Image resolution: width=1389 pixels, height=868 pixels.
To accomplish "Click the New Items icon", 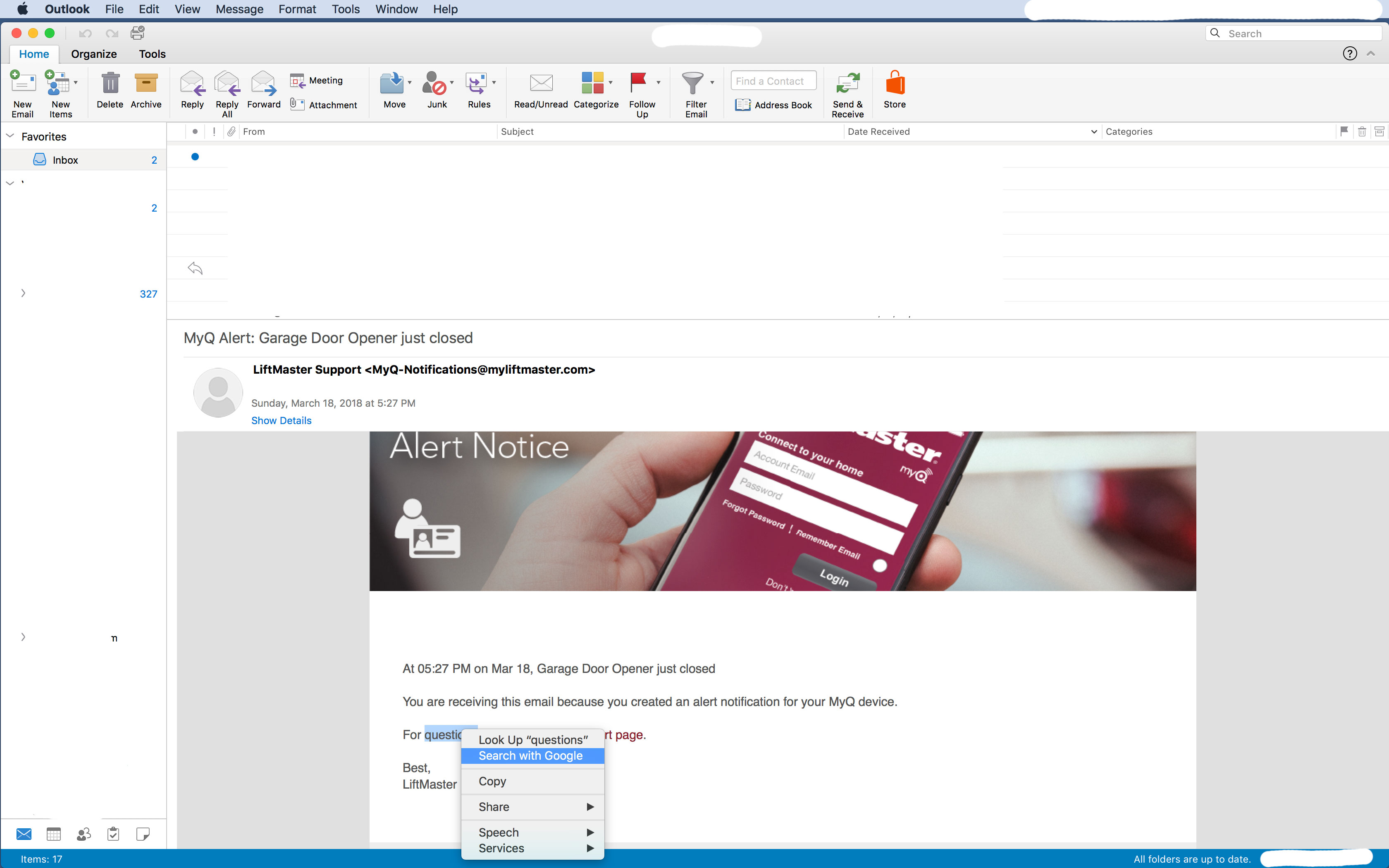I will tap(57, 83).
